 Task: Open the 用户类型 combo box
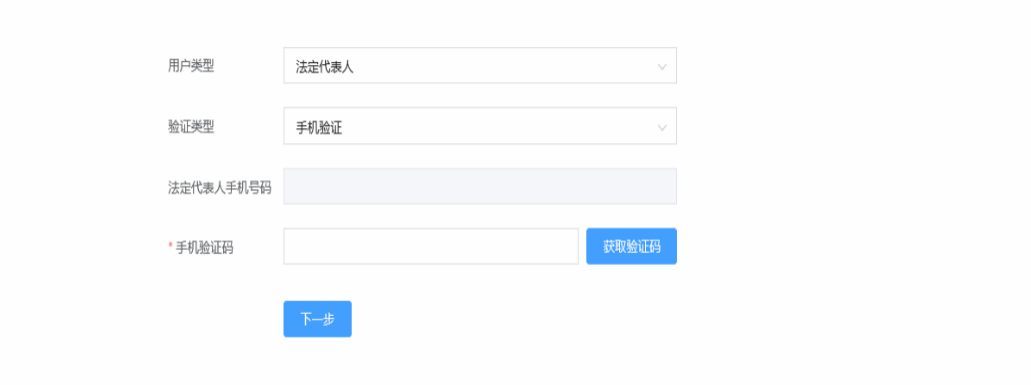[x=480, y=66]
